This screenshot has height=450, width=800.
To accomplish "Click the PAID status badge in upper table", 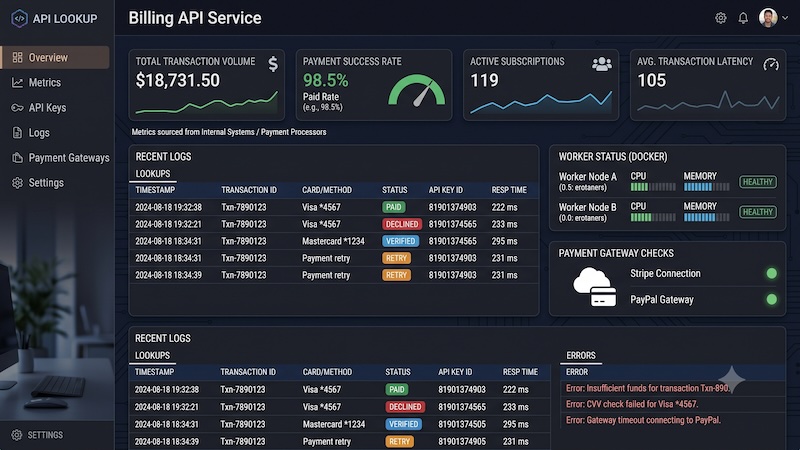I will click(393, 207).
